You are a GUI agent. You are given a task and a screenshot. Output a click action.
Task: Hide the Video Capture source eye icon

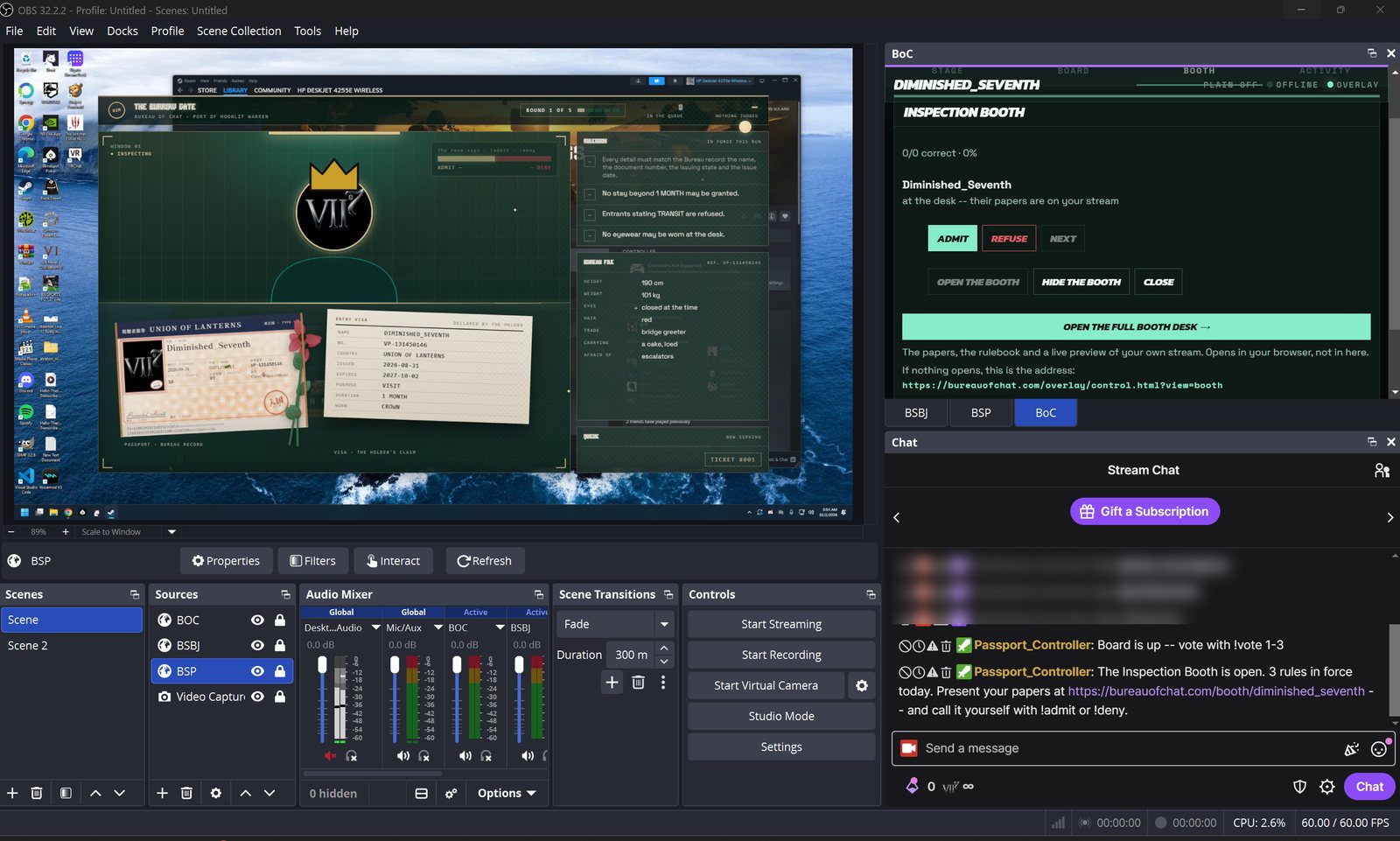257,697
